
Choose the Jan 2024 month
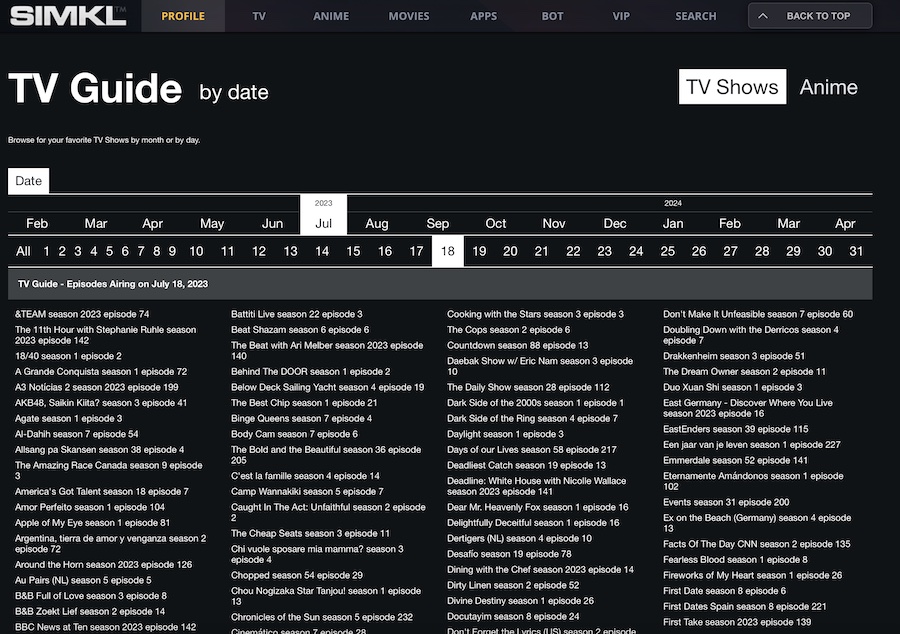[673, 223]
